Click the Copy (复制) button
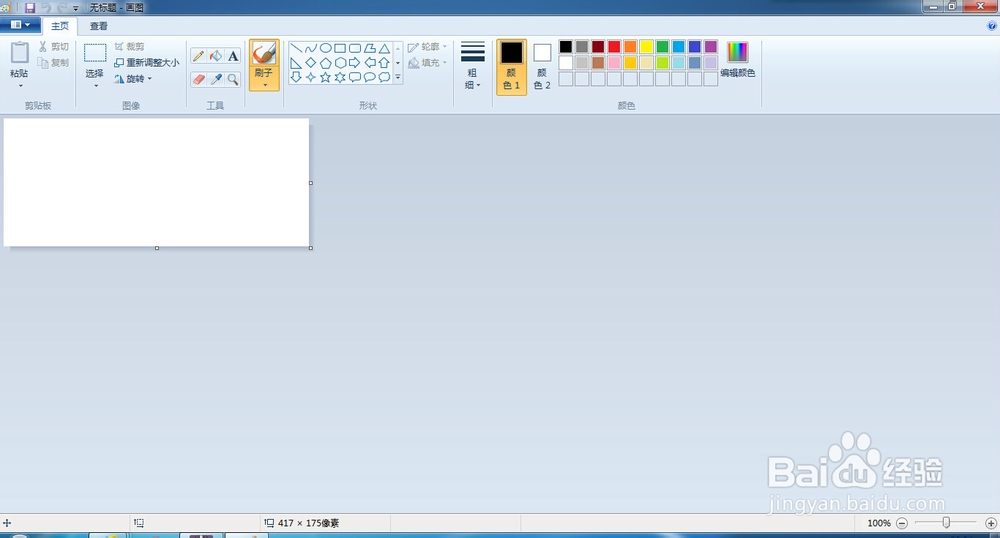 pyautogui.click(x=54, y=62)
